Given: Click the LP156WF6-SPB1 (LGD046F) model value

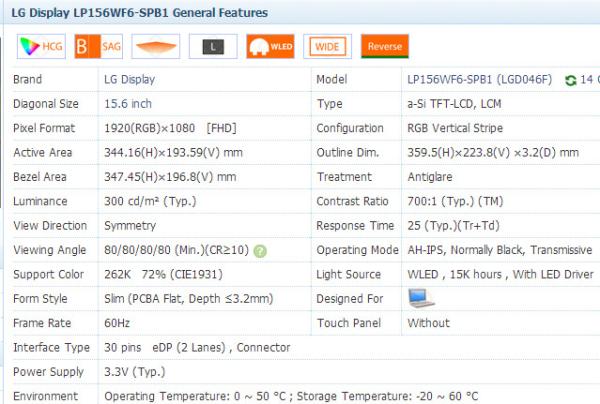Looking at the screenshot, I should click(x=479, y=80).
